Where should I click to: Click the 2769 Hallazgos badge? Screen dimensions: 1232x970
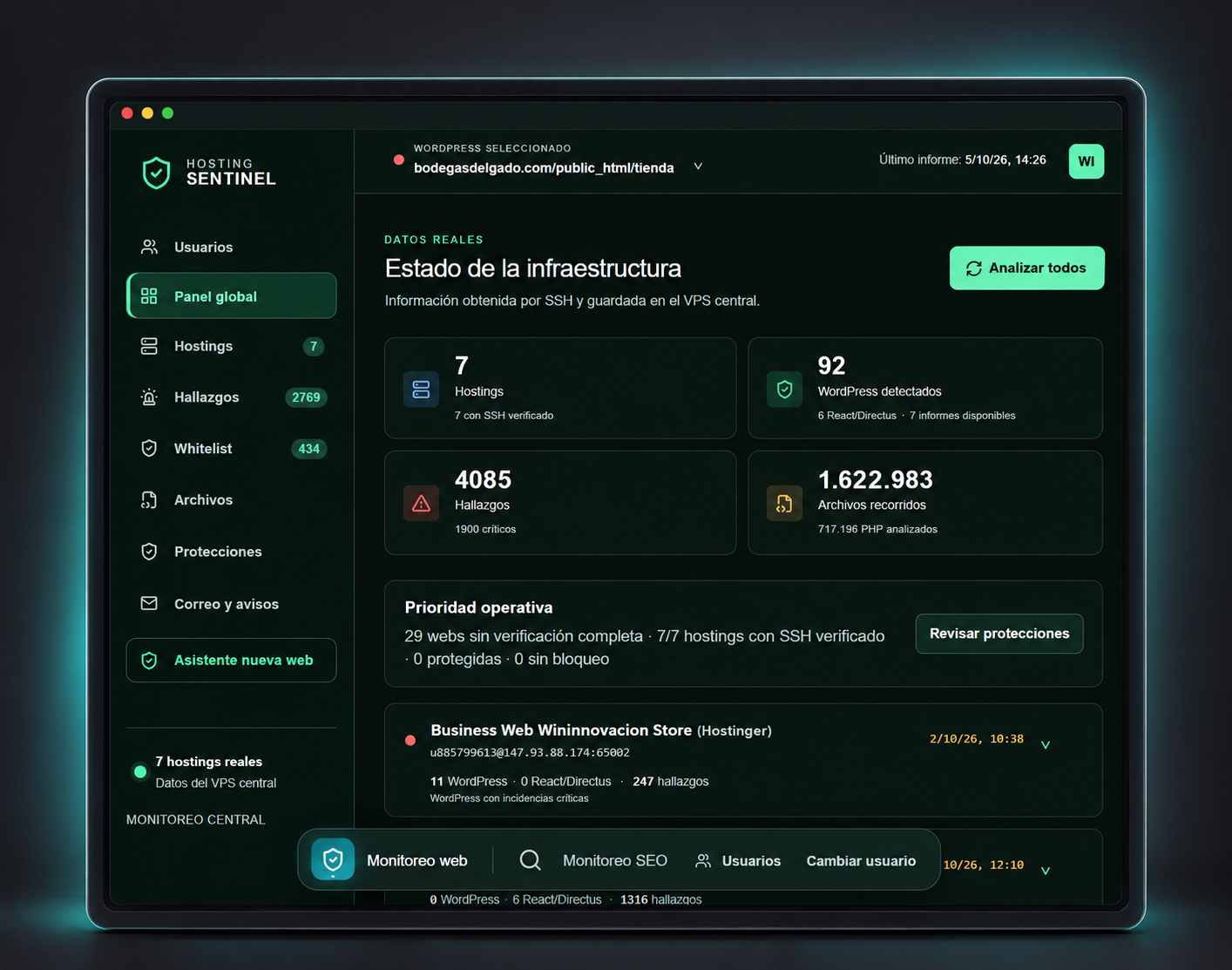click(x=306, y=397)
